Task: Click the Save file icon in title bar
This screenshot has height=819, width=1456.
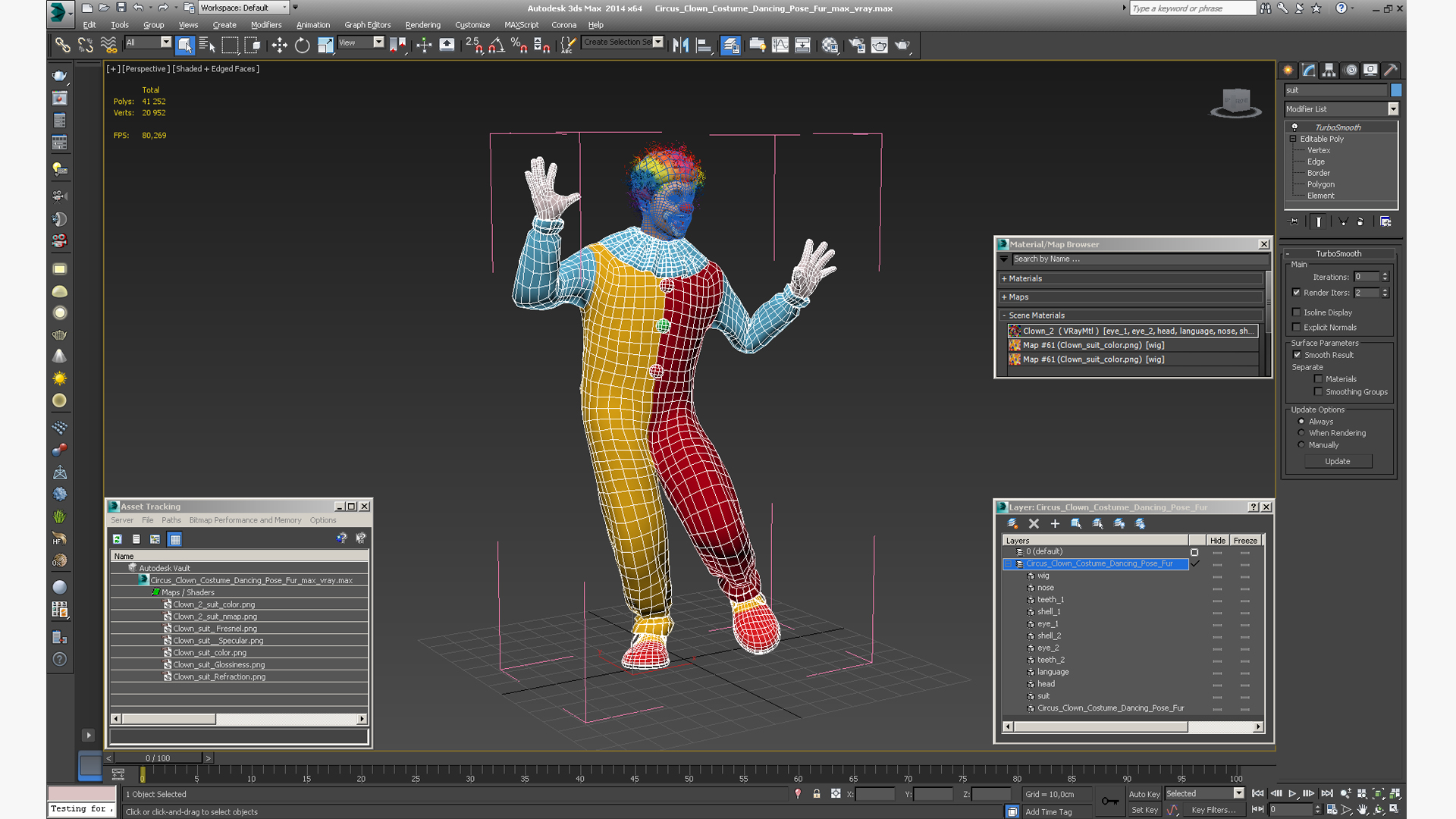Action: point(121,8)
